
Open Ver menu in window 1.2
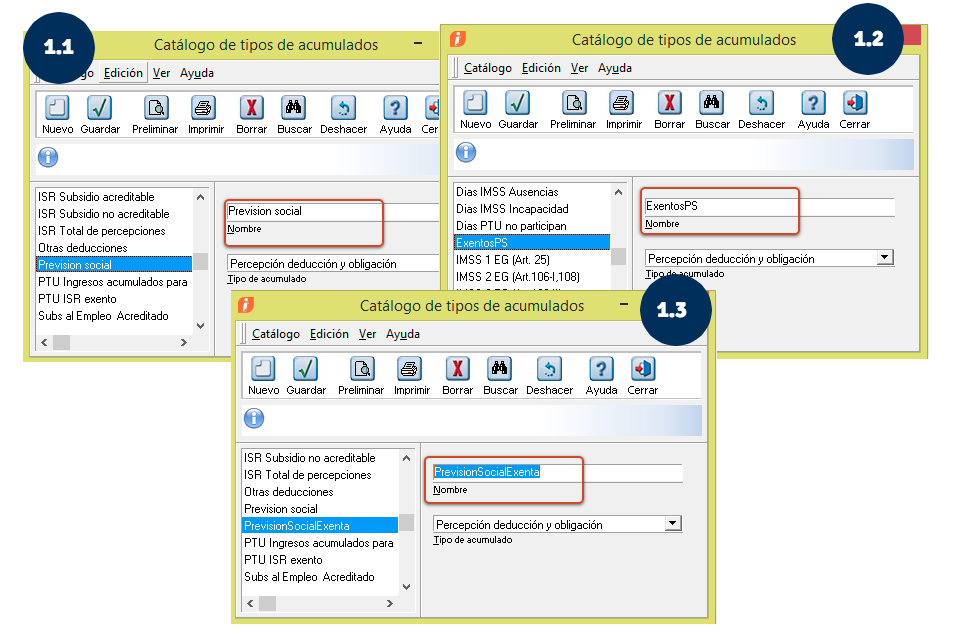[x=579, y=68]
